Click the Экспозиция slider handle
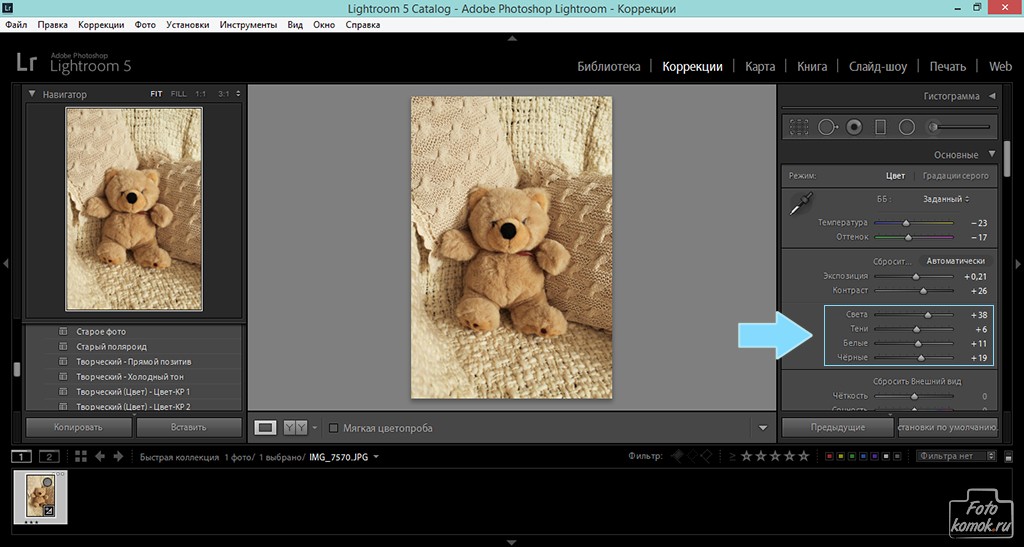1024x547 pixels. pos(916,277)
